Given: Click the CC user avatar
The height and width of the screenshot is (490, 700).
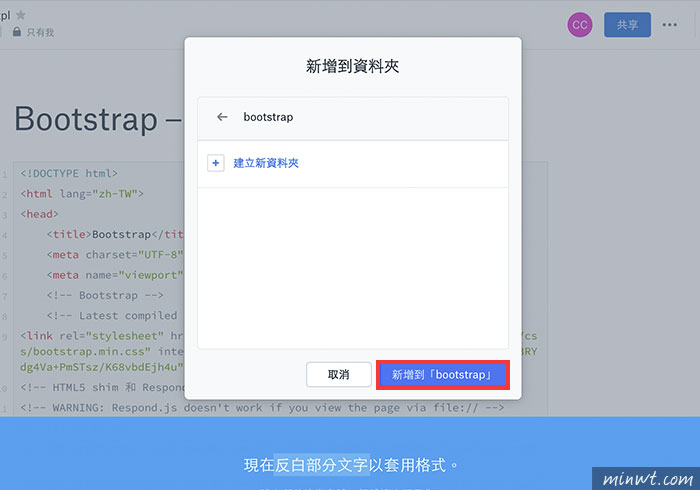Looking at the screenshot, I should pyautogui.click(x=580, y=25).
